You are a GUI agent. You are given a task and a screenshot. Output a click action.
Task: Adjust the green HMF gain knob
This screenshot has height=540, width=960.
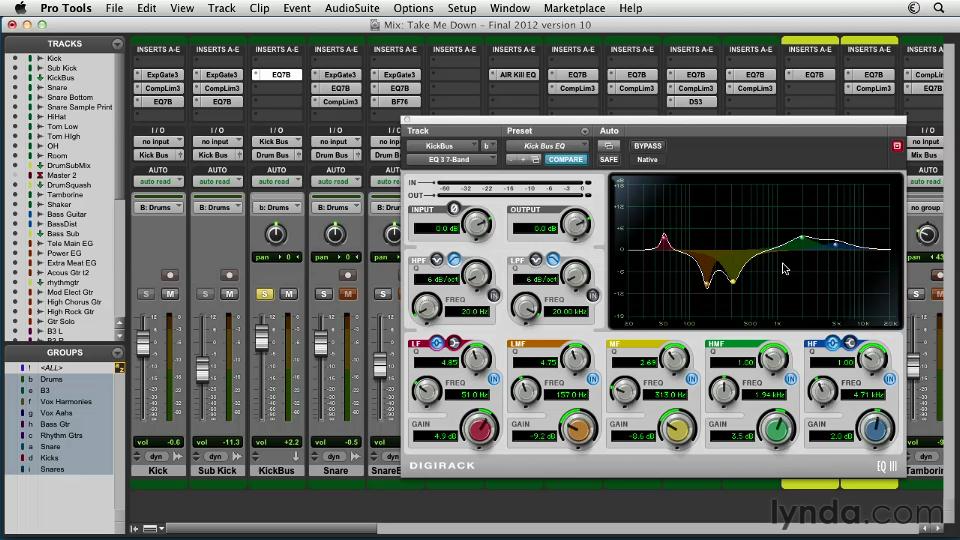[776, 429]
